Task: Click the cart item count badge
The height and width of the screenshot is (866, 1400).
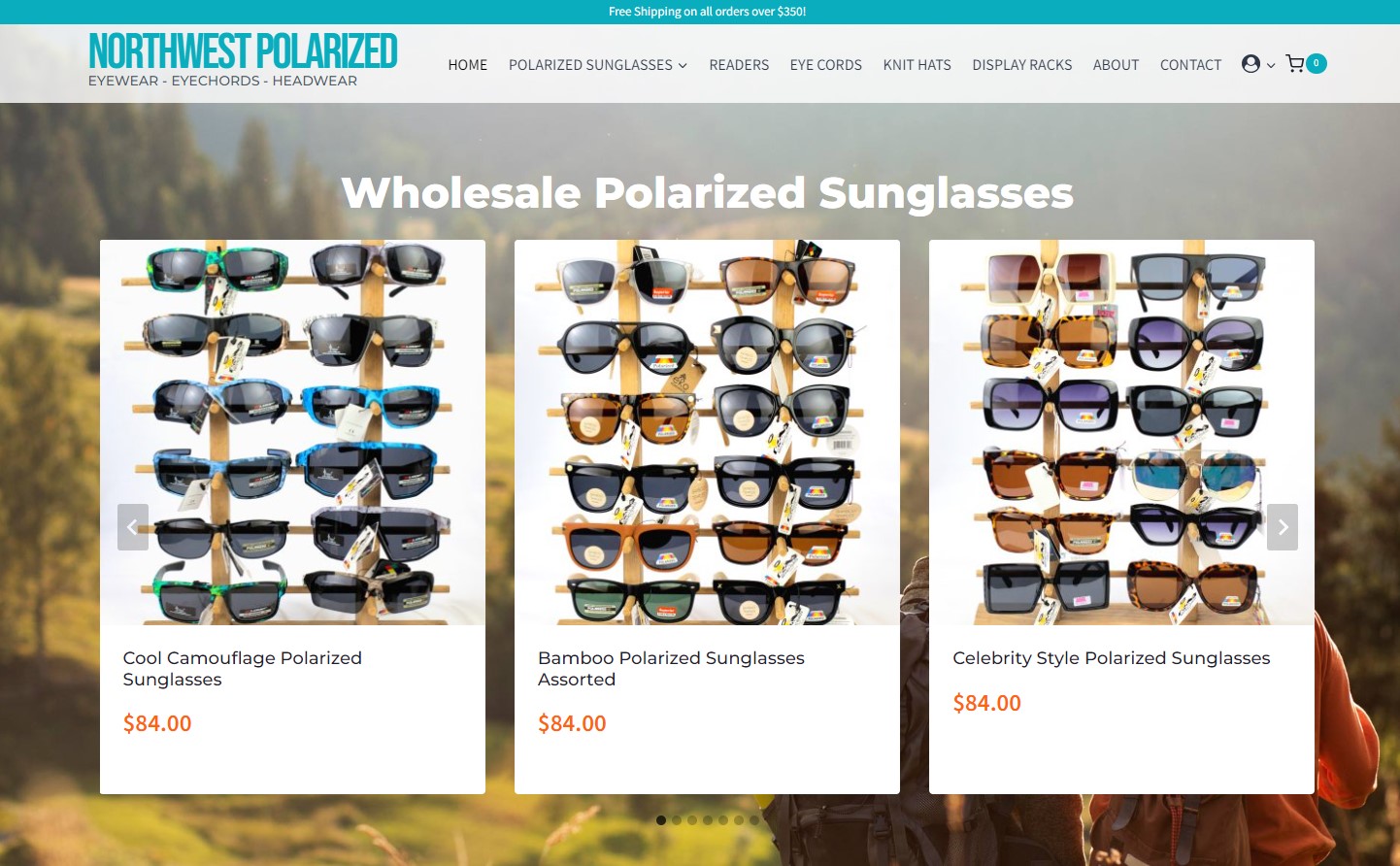Action: point(1317,63)
